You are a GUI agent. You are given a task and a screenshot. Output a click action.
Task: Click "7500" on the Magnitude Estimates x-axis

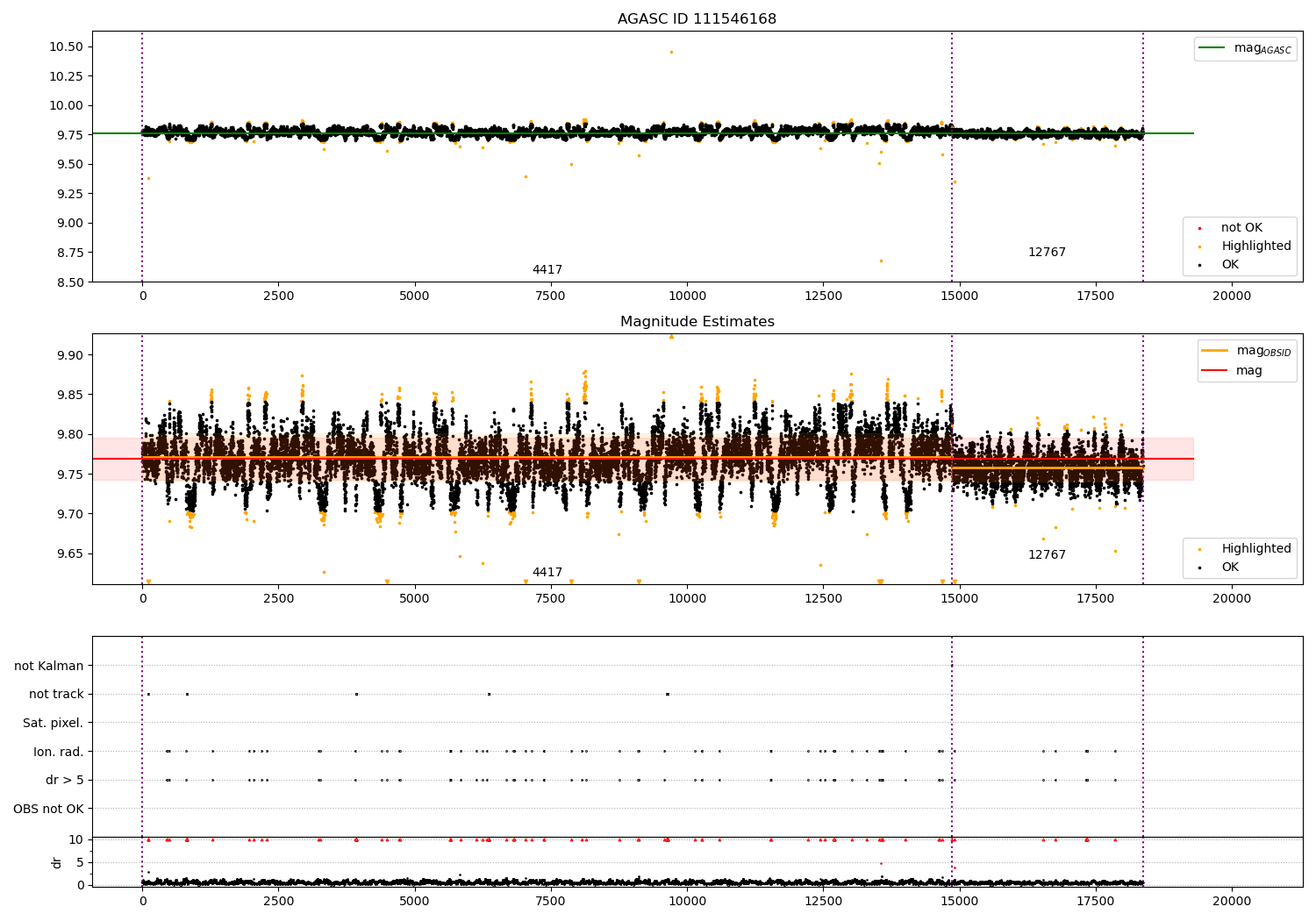coord(551,599)
